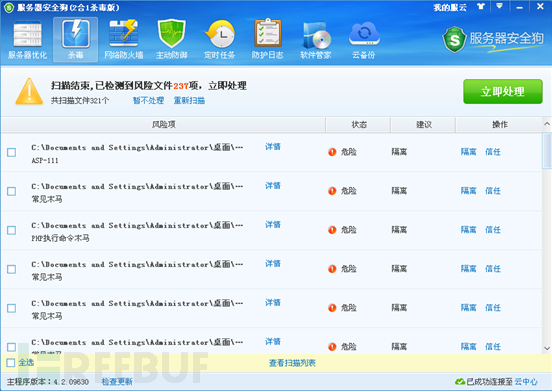The height and width of the screenshot is (392, 552).
Task: Click the red danger icon in PHP执行命令木马 row
Action: [332, 230]
